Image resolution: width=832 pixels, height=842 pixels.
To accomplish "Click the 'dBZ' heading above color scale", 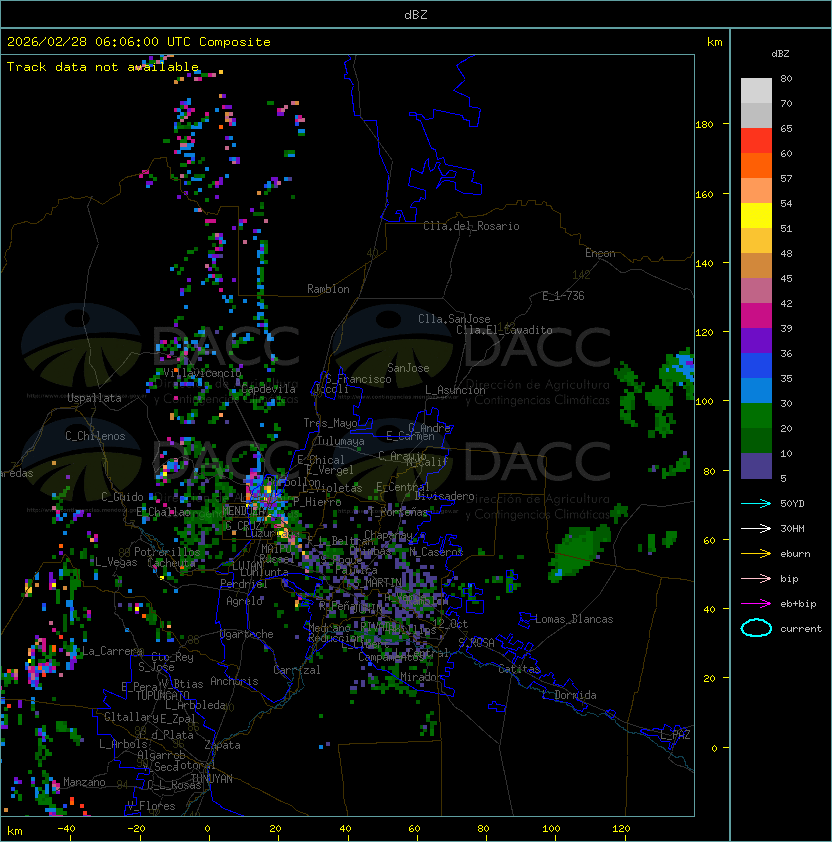I will (780, 54).
